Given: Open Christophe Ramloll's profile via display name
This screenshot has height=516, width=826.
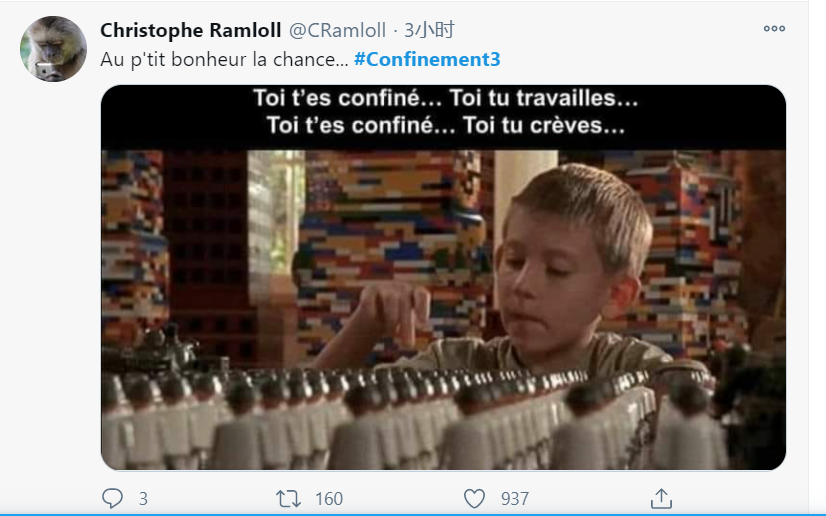Looking at the screenshot, I should 191,31.
